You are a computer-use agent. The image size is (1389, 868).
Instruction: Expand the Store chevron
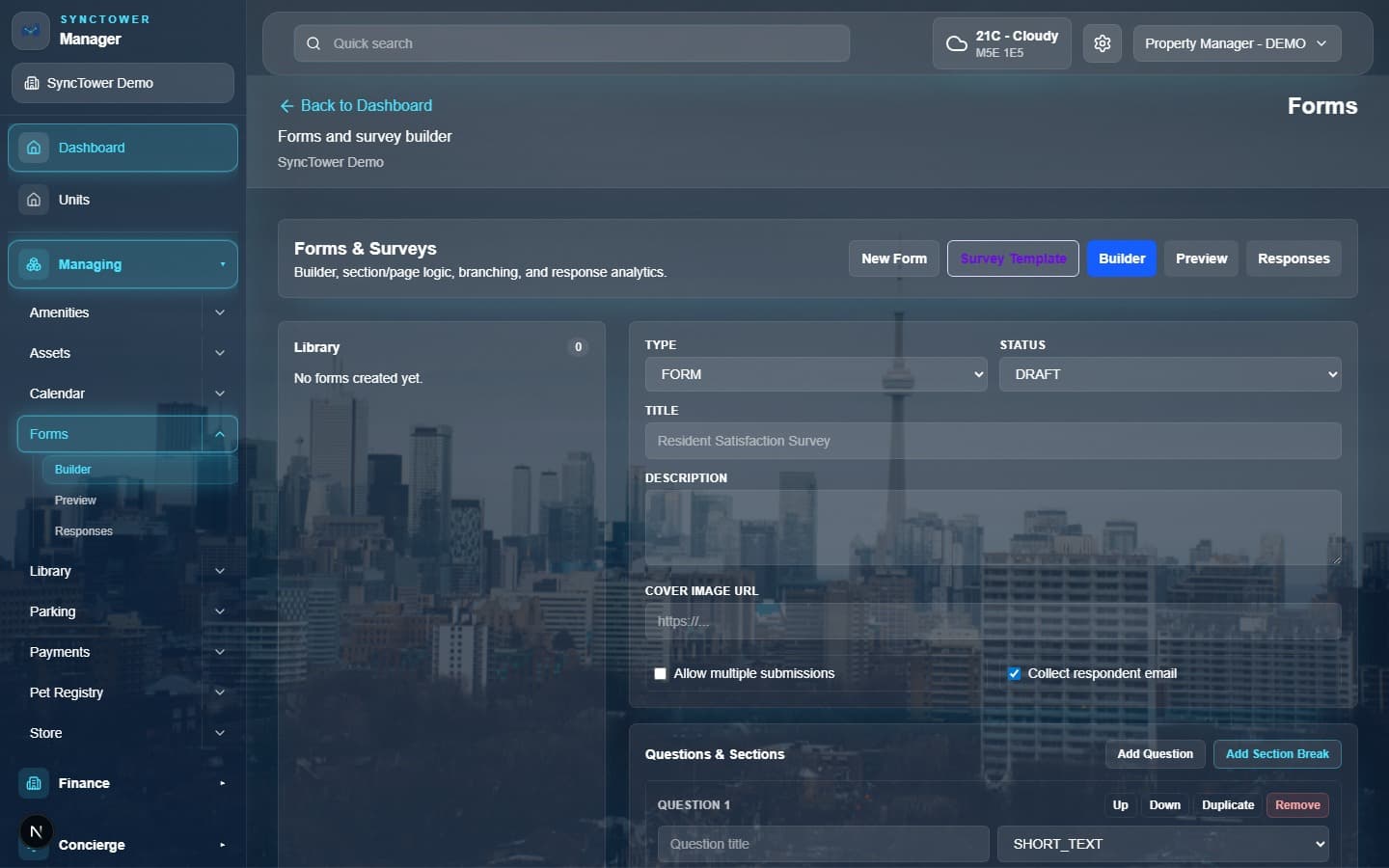(220, 733)
